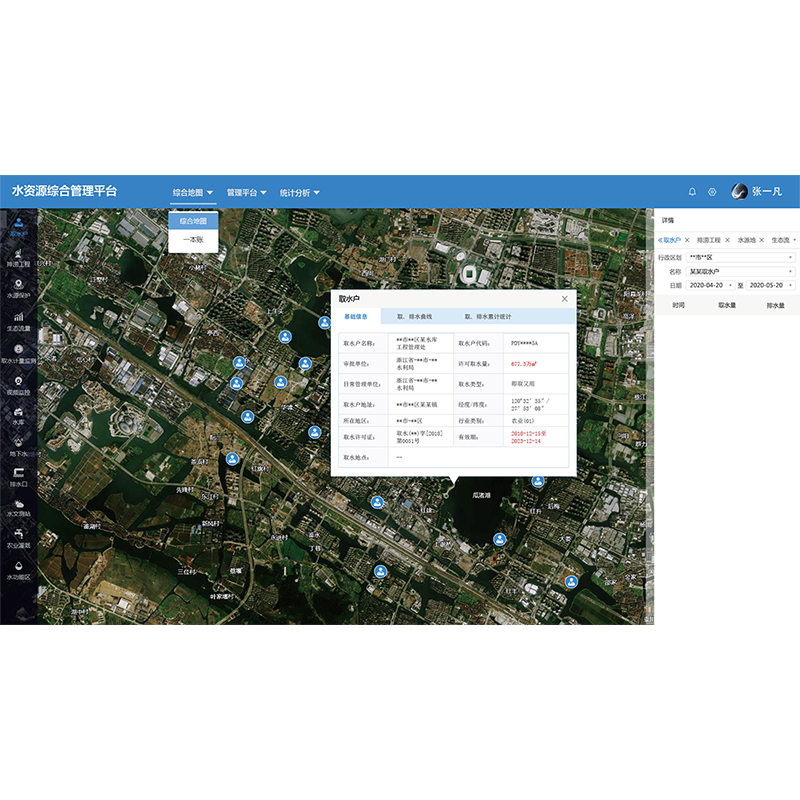
Task: Select the 取水户 layer icon in sidebar
Action: [x=18, y=230]
